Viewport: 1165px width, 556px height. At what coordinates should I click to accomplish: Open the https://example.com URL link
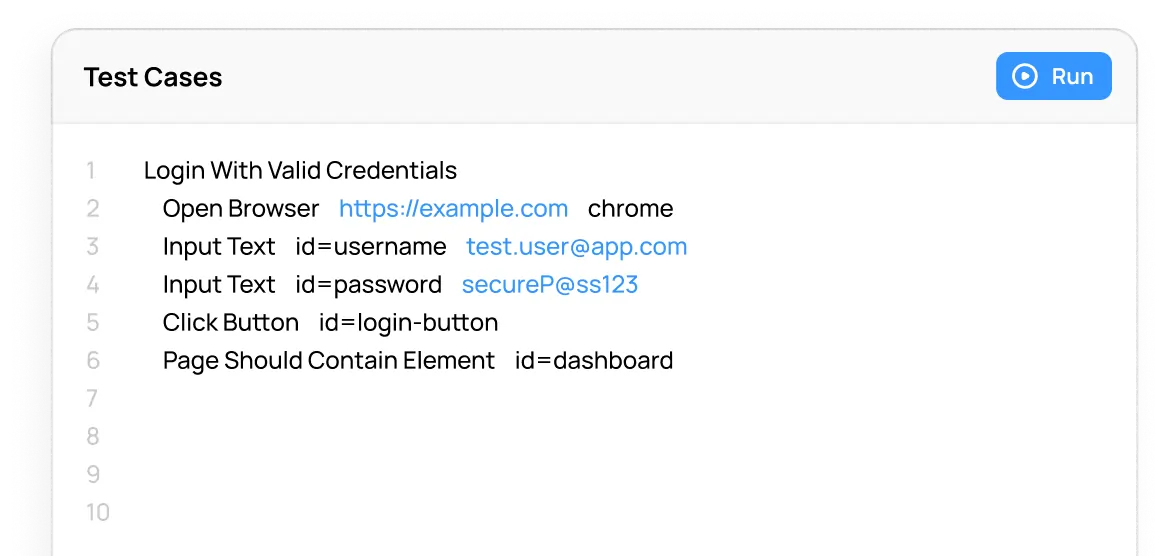pos(453,209)
